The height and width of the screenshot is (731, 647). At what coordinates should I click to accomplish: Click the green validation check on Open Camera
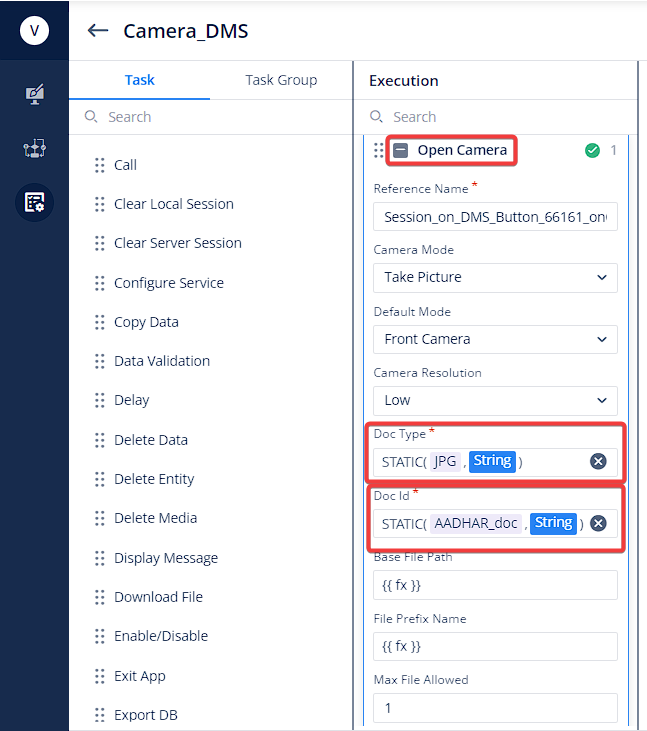coord(592,150)
